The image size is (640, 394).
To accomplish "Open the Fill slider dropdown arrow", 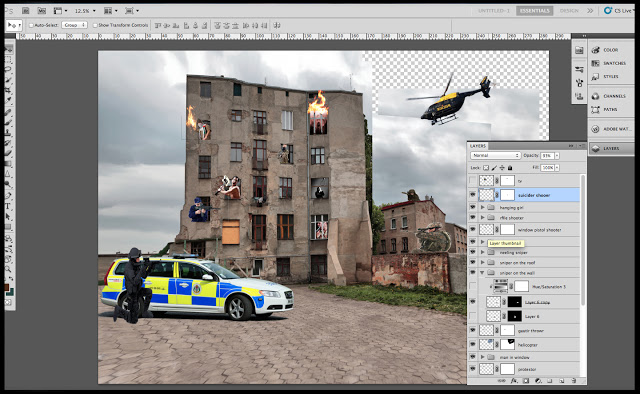I will [x=557, y=168].
